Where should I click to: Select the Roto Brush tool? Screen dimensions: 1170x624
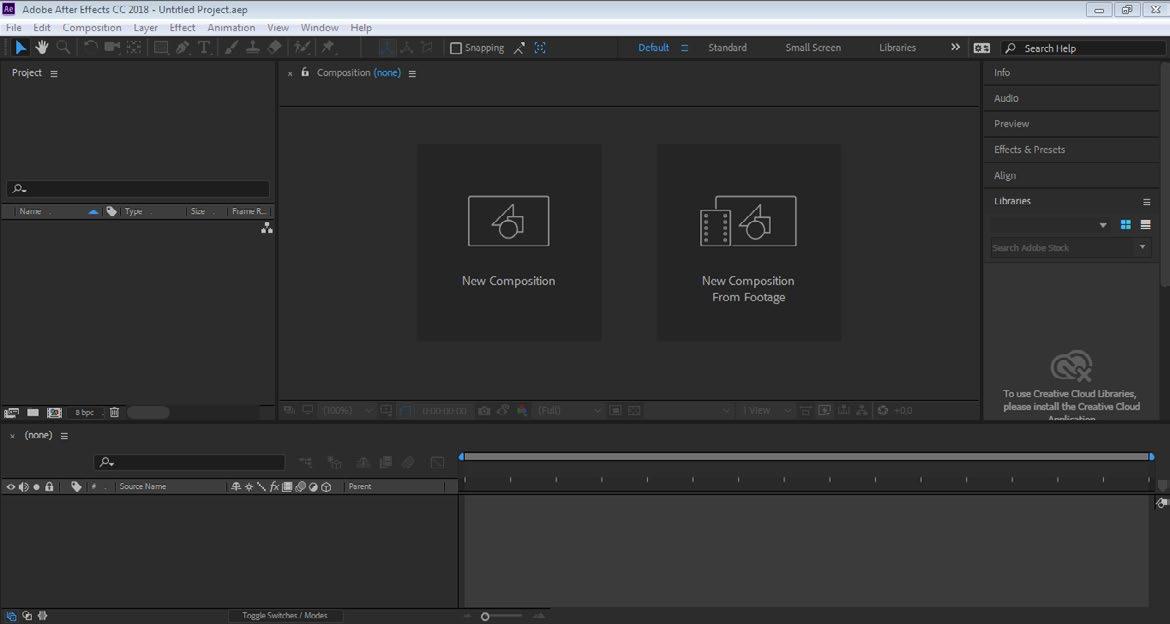(x=301, y=47)
